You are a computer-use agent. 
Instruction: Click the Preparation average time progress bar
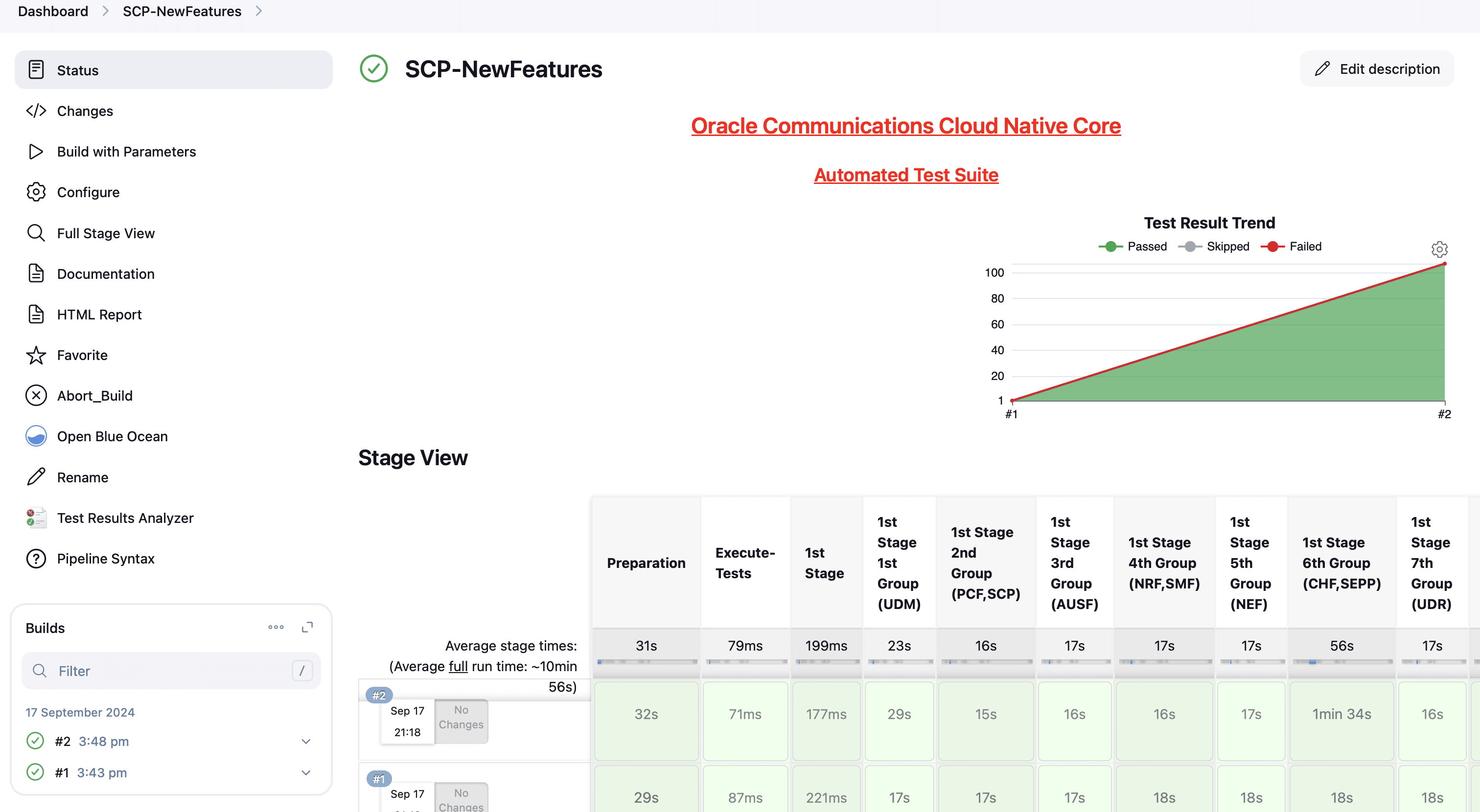(x=647, y=662)
